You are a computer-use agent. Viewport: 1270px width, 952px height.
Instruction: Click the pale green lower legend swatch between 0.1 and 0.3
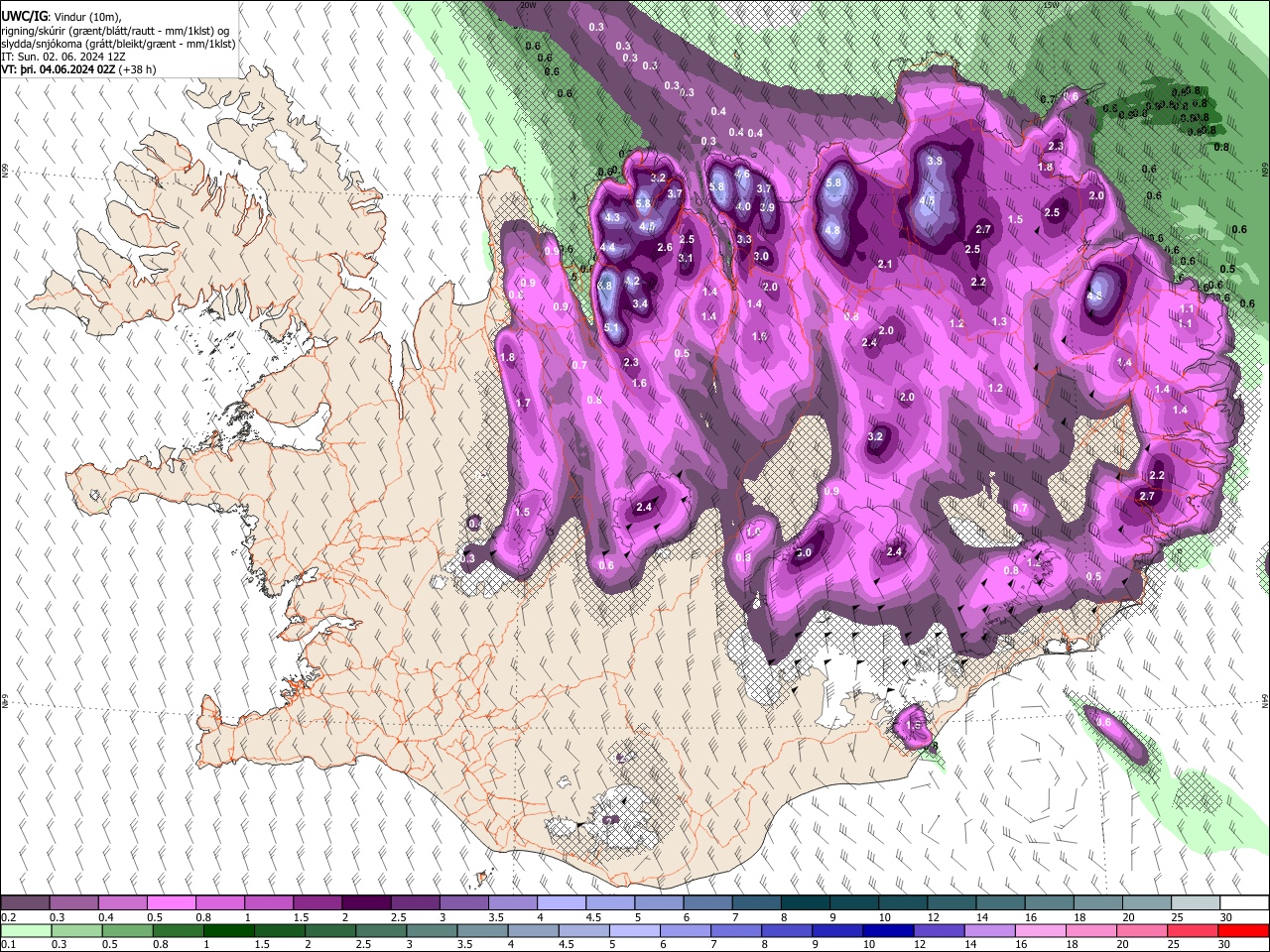[27, 930]
